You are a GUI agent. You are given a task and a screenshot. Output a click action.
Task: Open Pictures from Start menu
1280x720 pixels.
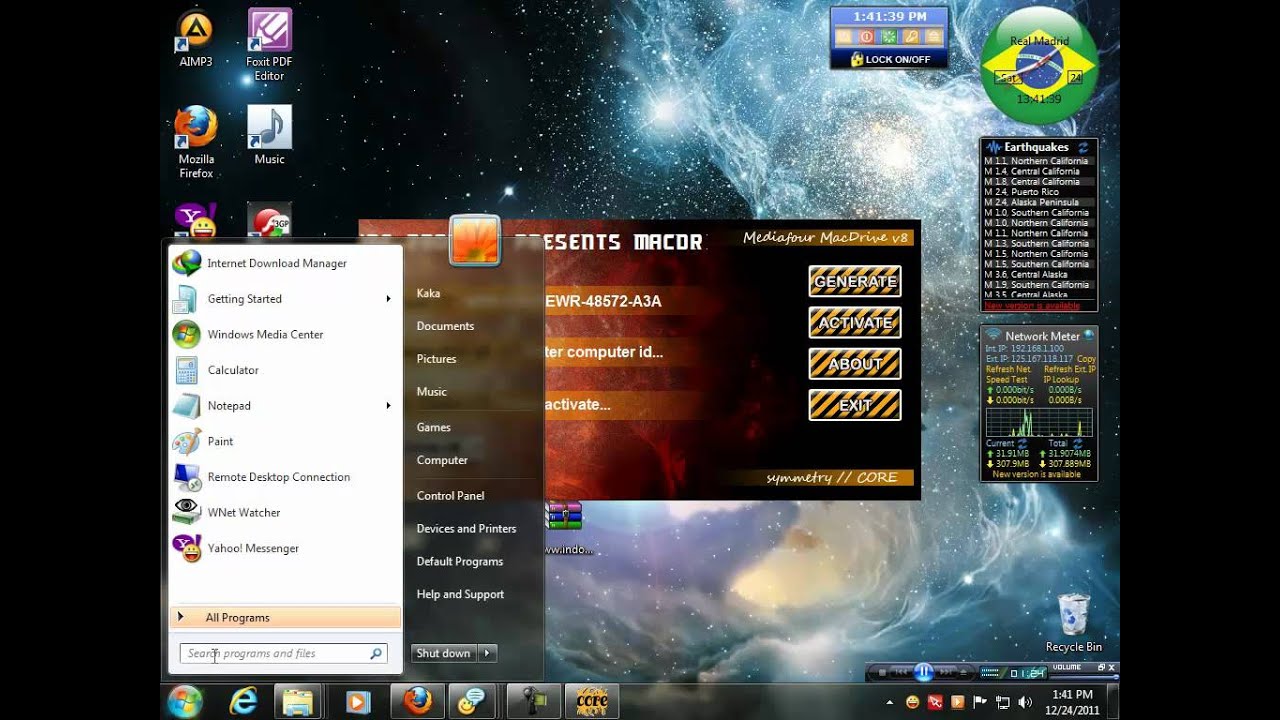[x=436, y=359]
